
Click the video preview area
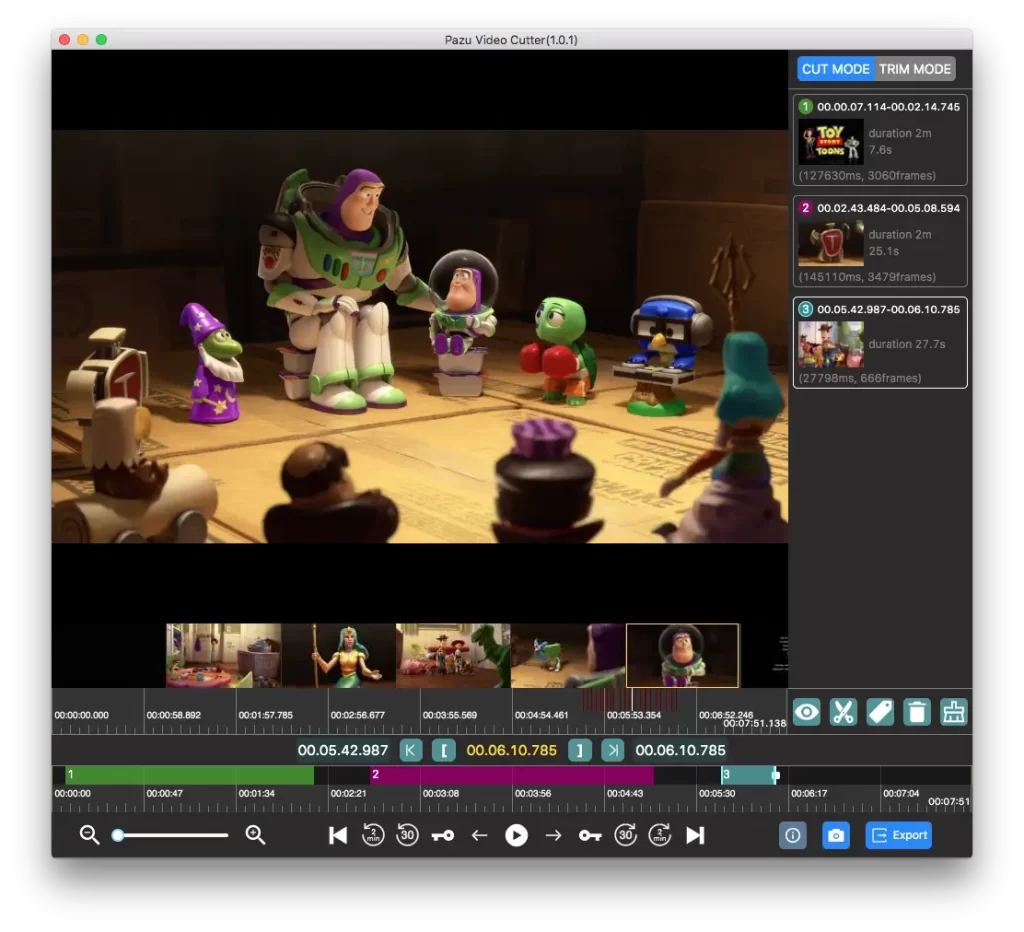click(x=420, y=336)
